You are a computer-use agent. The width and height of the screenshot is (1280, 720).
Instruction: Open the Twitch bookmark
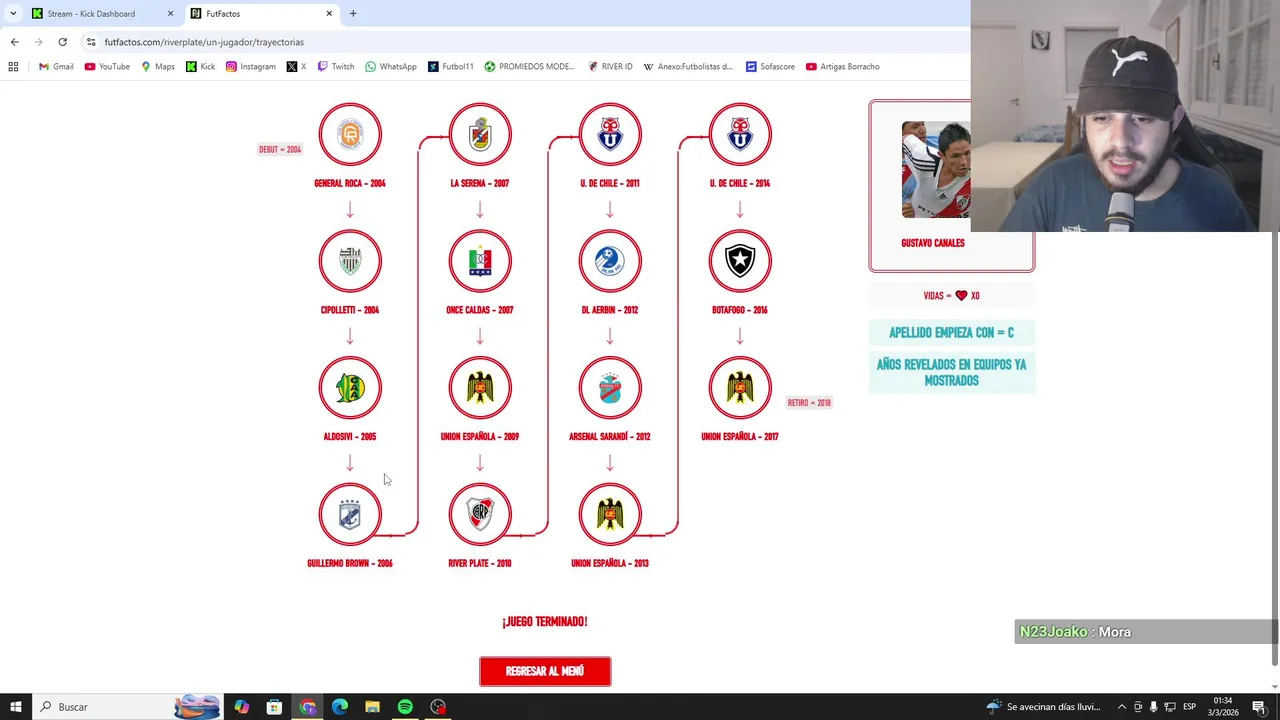[x=336, y=67]
